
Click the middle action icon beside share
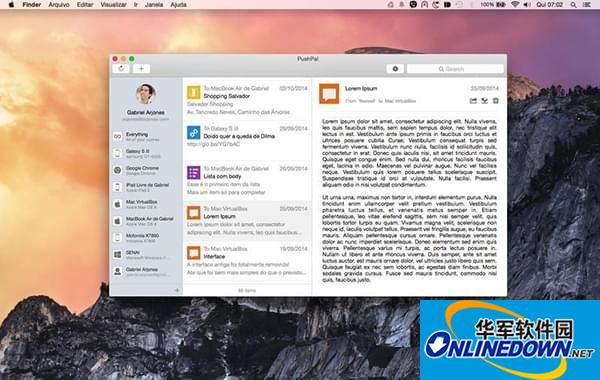484,101
